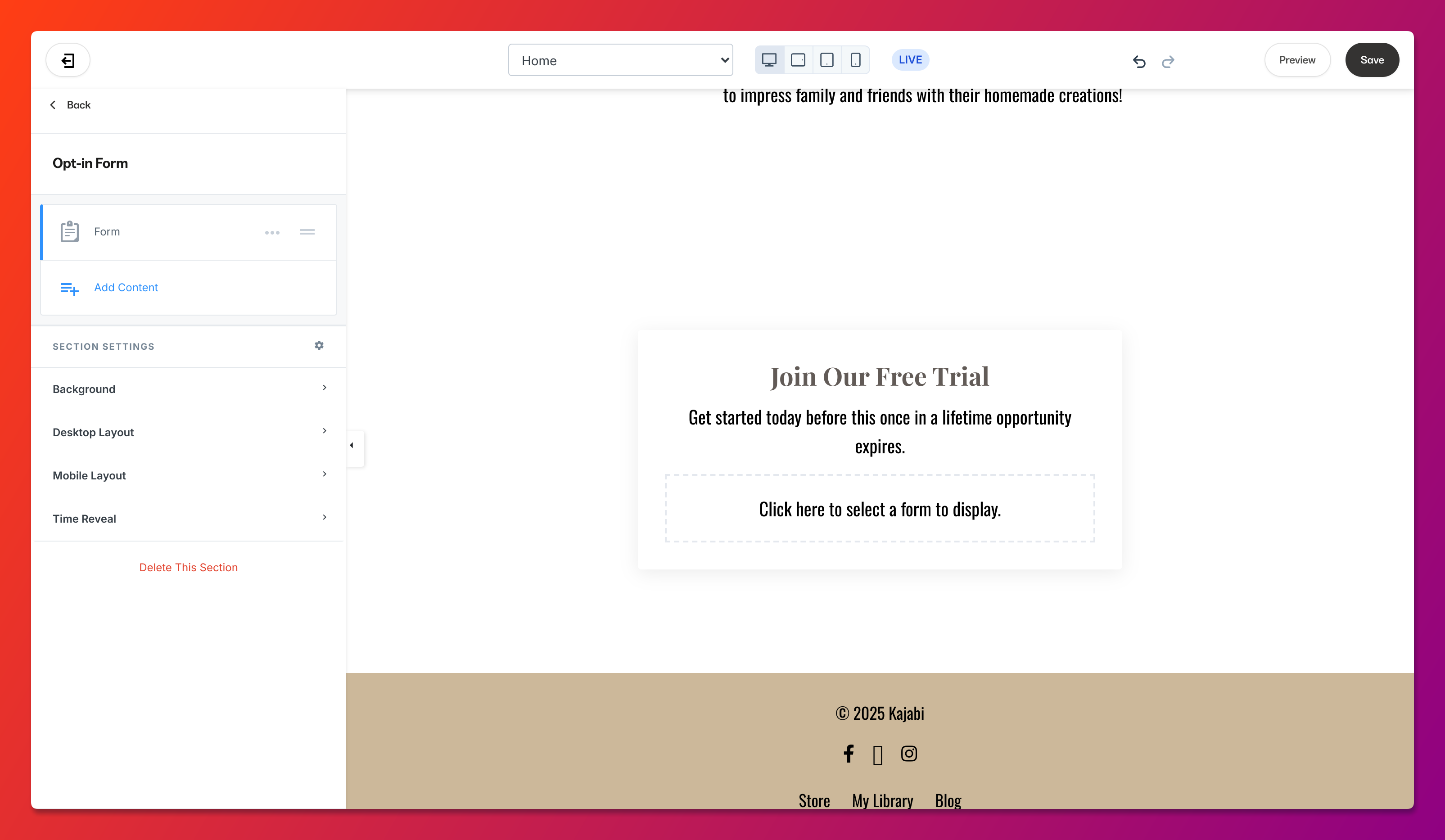Click the Preview button

(1297, 60)
